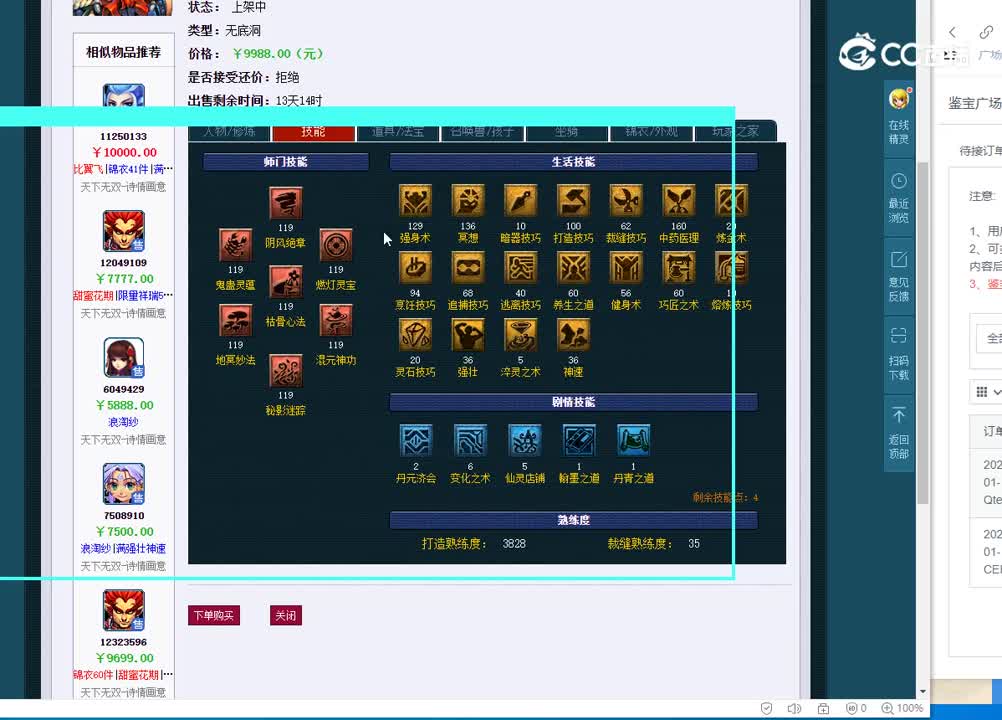Click the shield security icon in status bar

766,709
